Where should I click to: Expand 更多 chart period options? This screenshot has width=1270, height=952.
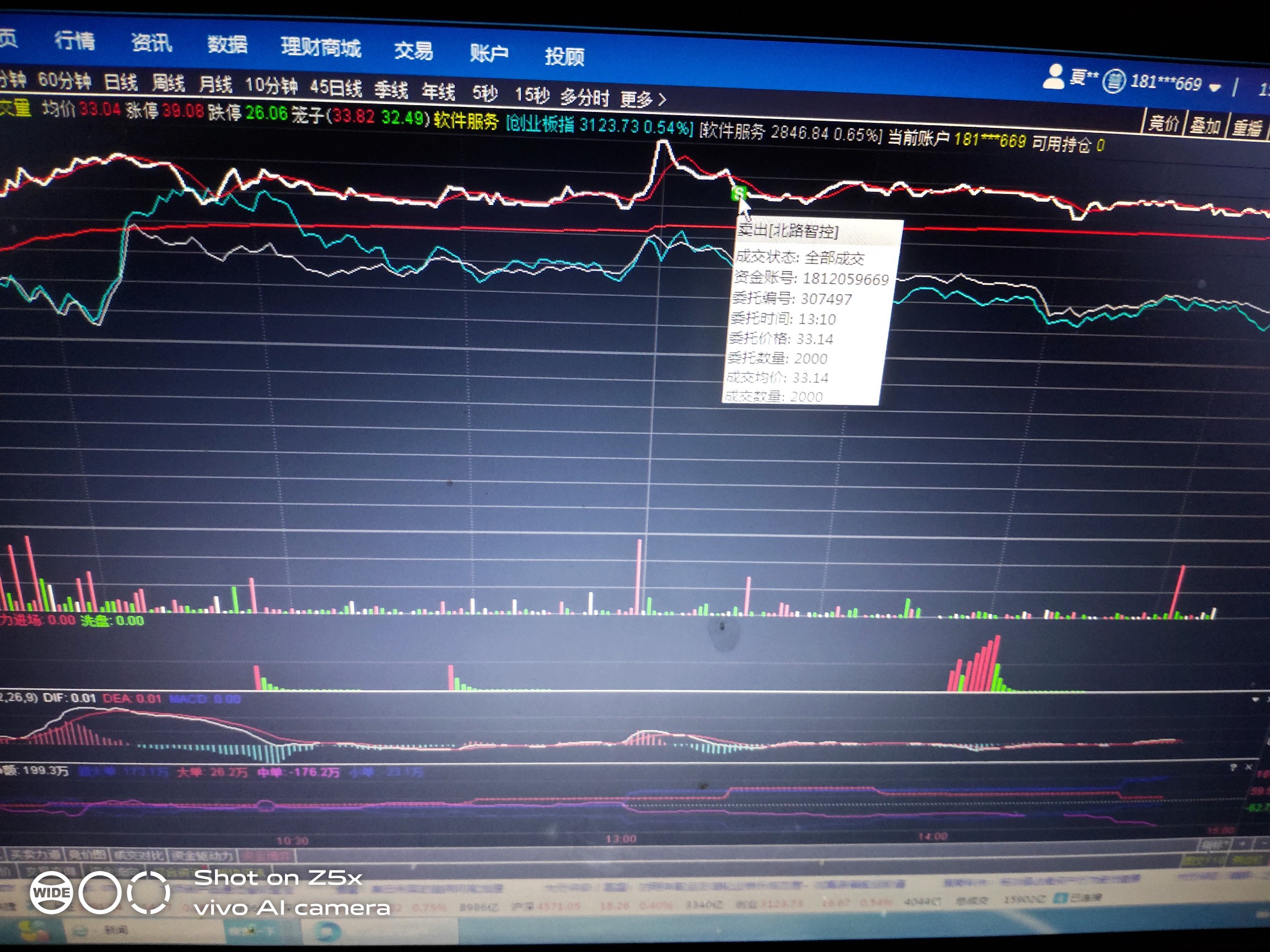point(643,100)
